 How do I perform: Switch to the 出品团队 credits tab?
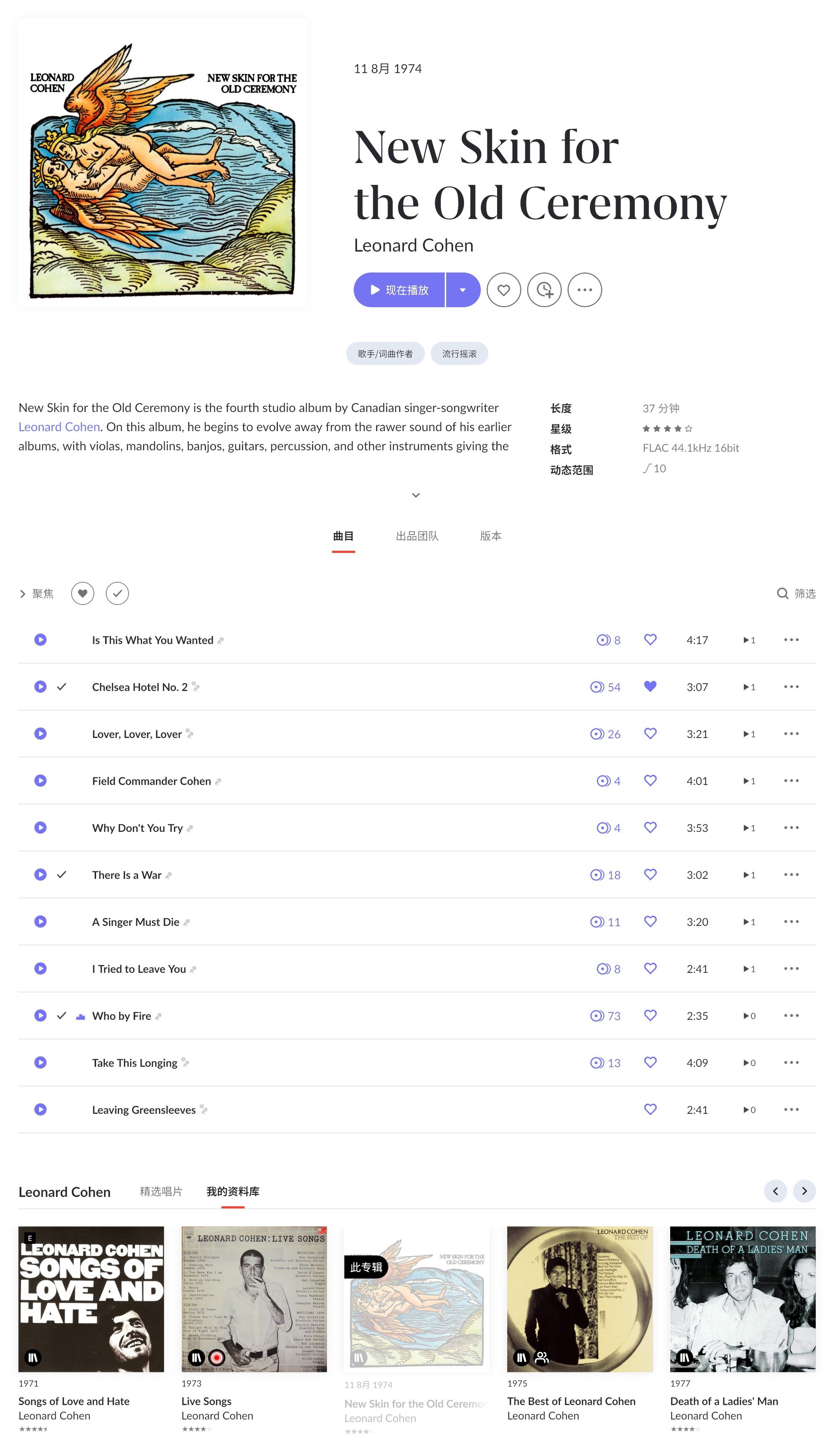point(417,536)
